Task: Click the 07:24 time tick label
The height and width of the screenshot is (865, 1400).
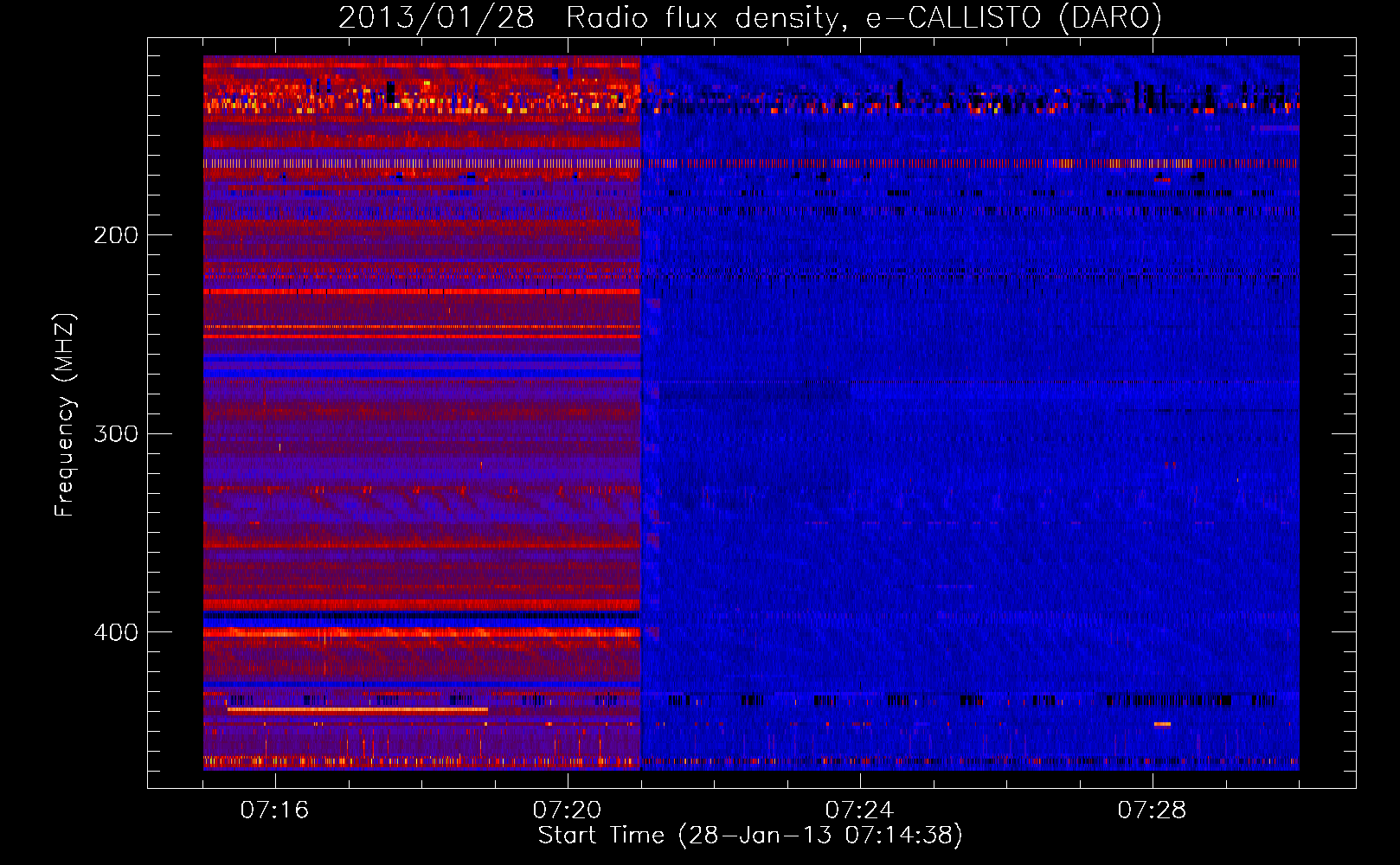Action: pos(859,810)
